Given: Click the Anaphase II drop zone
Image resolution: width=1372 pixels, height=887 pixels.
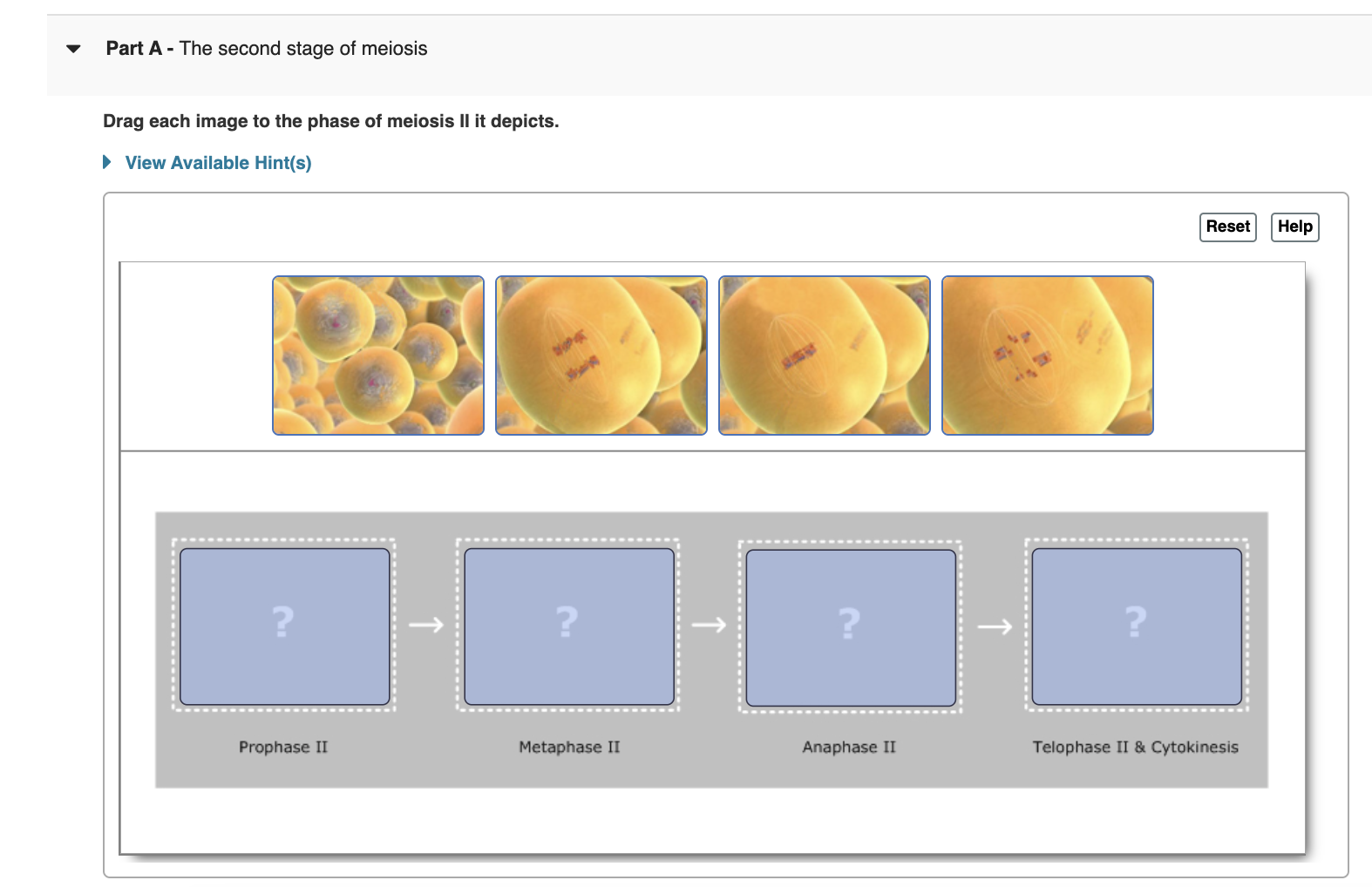Looking at the screenshot, I should (850, 626).
